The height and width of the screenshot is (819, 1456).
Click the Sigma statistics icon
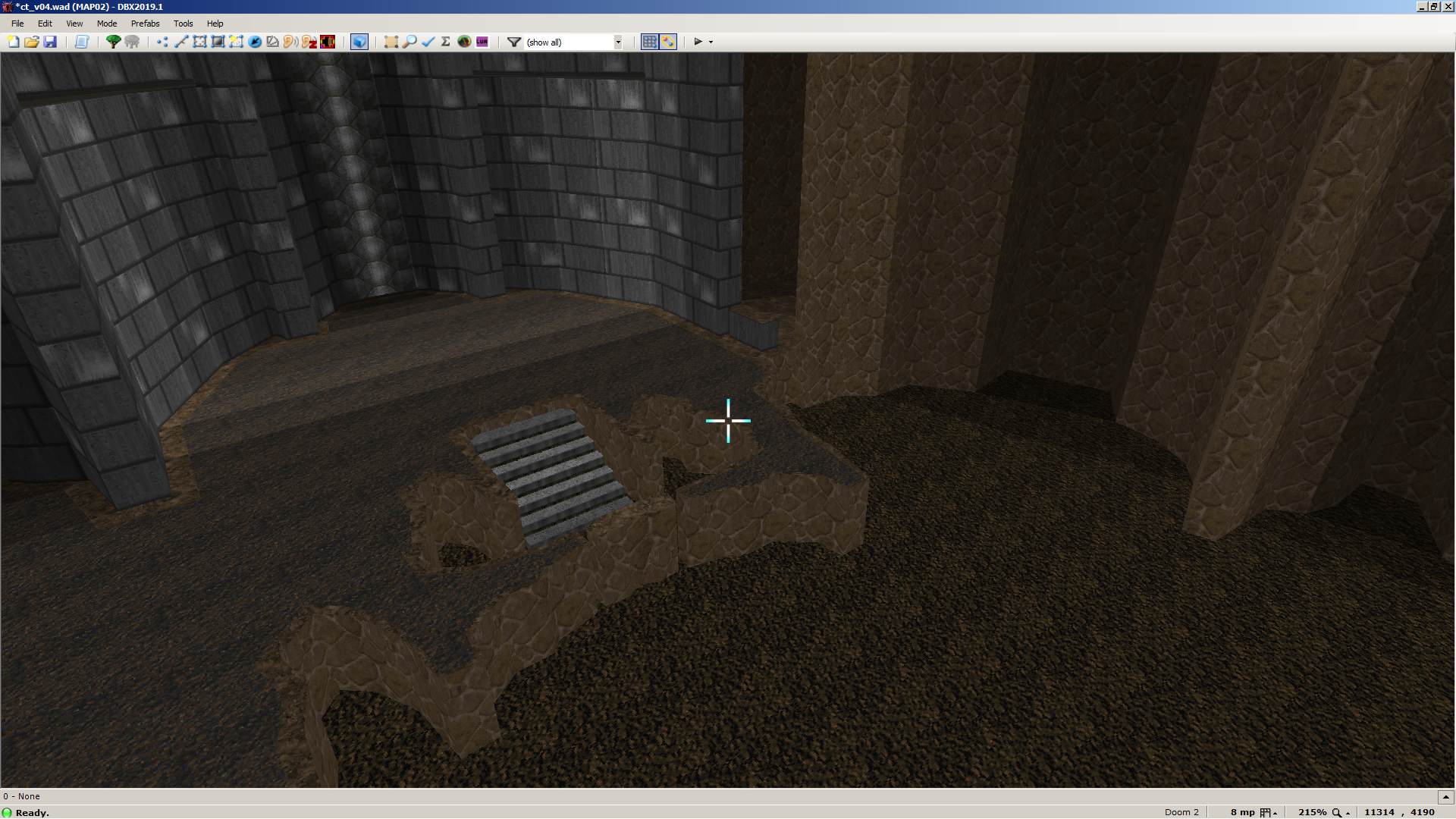(x=446, y=42)
